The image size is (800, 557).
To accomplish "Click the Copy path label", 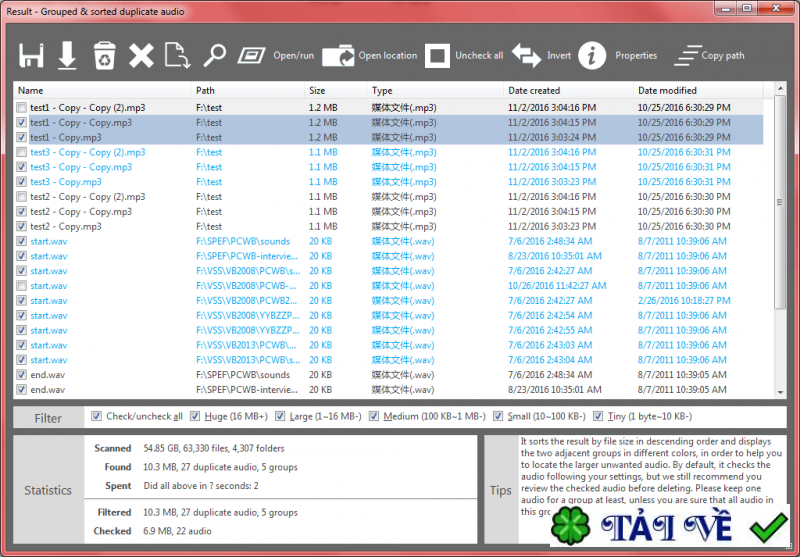I will tap(723, 56).
